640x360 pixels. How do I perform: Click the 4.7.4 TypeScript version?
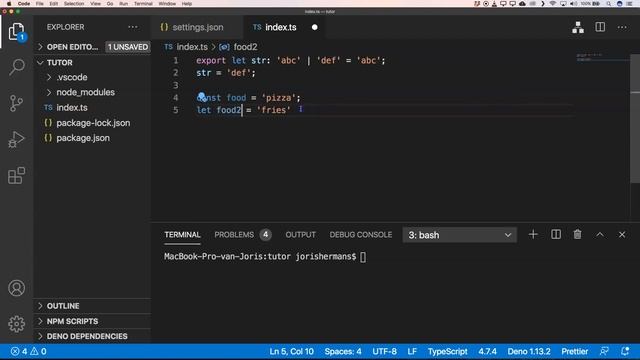[x=487, y=351]
